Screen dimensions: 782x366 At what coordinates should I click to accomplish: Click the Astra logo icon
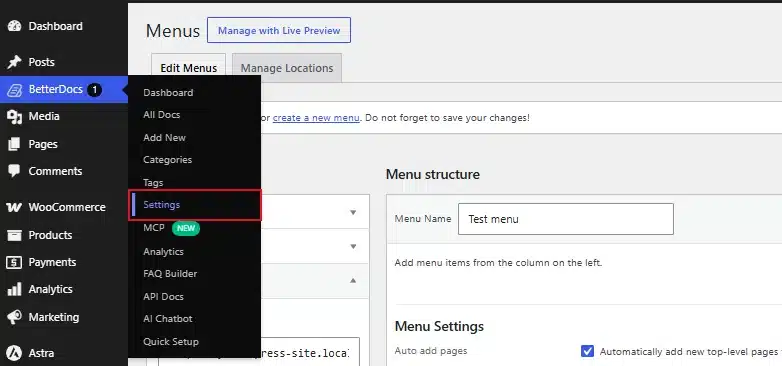[x=14, y=353]
